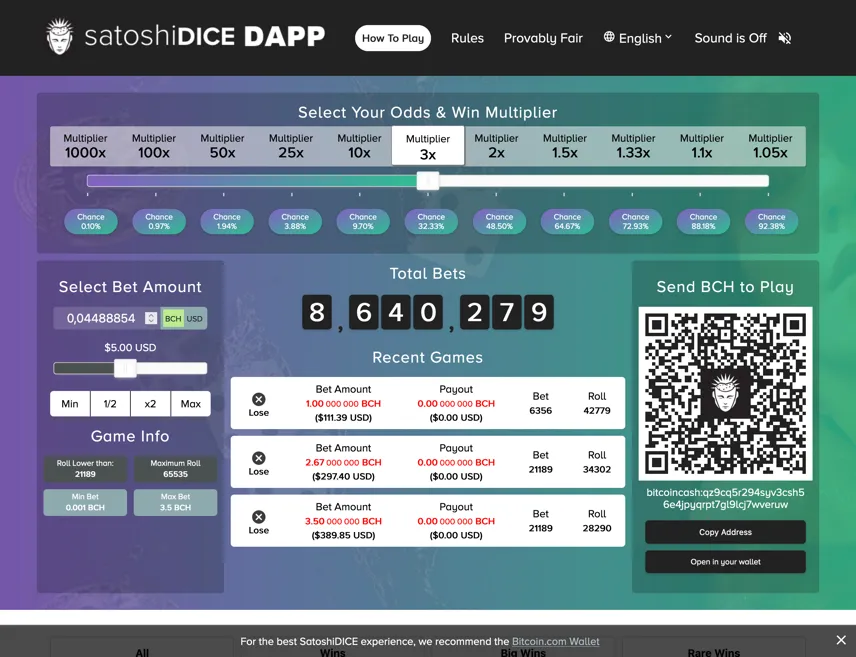Click Open in your wallet button

pyautogui.click(x=725, y=561)
